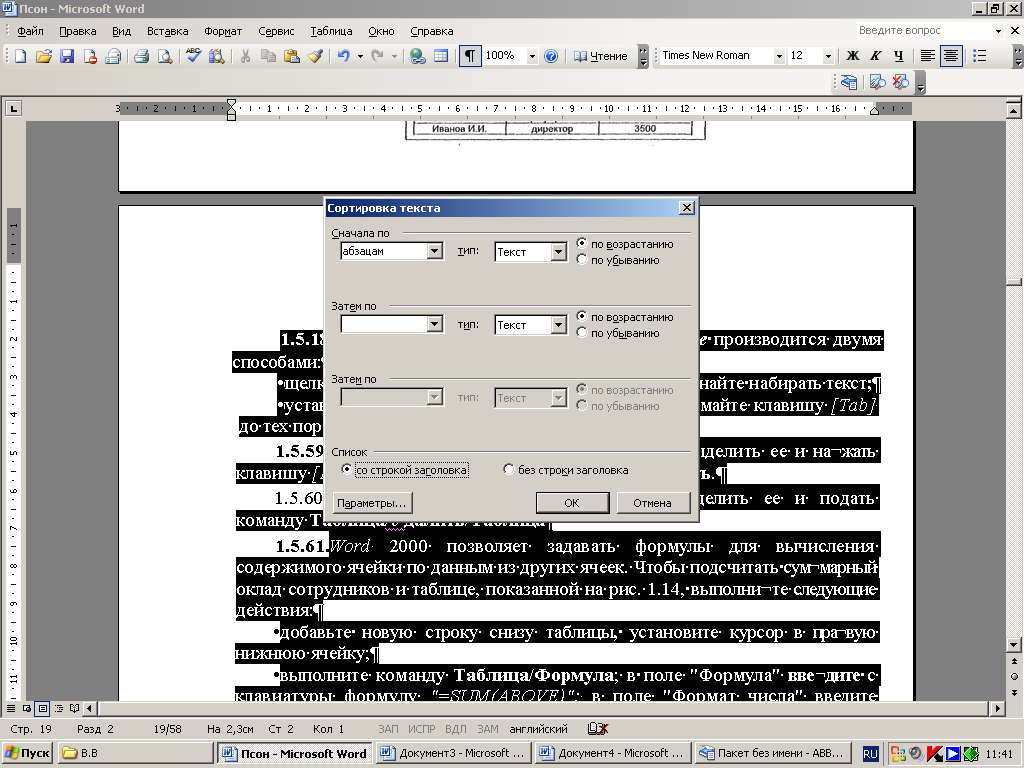Open Print Preview from the toolbar
Screen dimensions: 1024x768
click(165, 56)
